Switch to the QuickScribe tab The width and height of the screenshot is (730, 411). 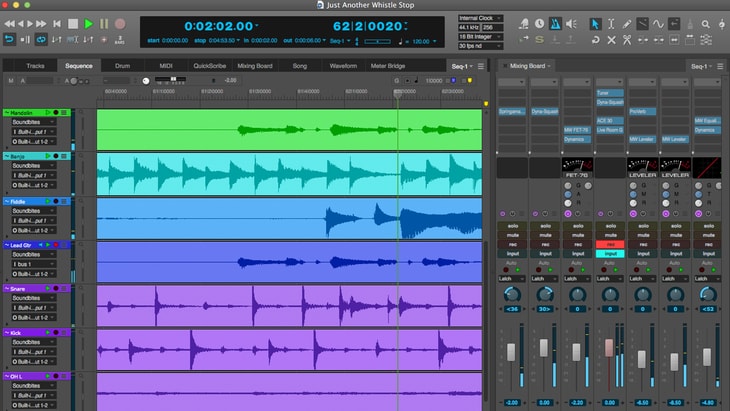210,66
